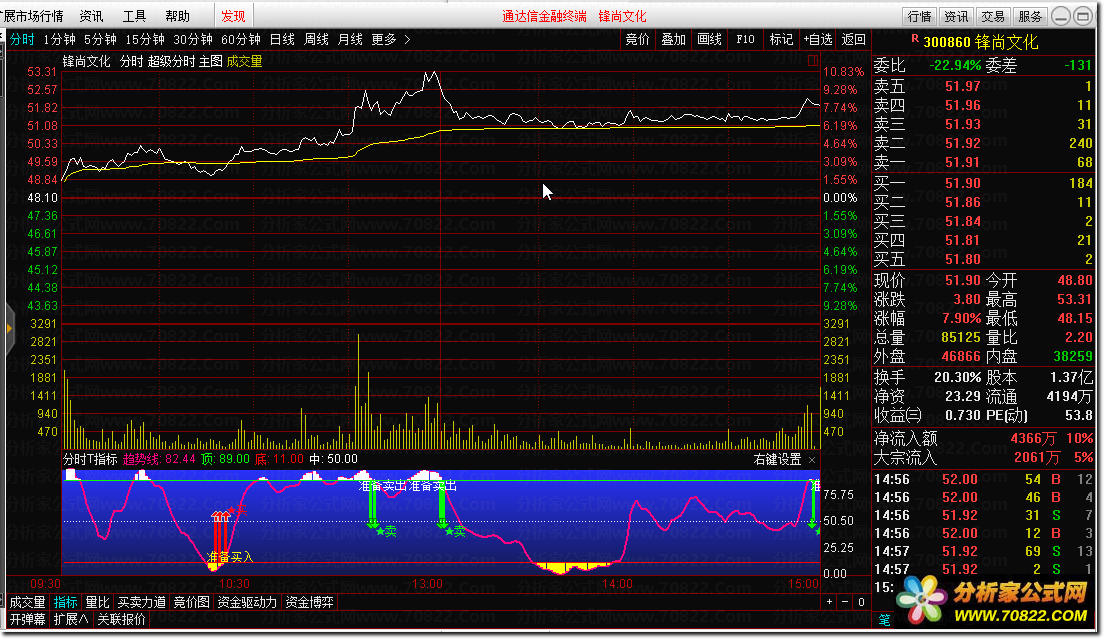Select the 资金驱动力 bottom tab

click(247, 602)
